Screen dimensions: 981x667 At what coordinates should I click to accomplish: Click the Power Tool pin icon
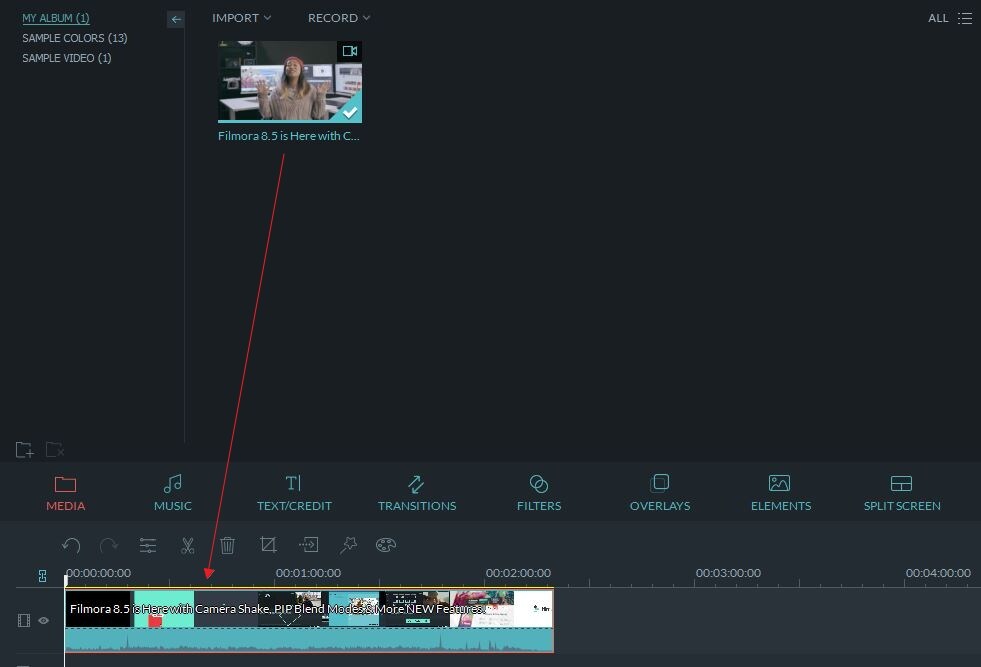[348, 544]
